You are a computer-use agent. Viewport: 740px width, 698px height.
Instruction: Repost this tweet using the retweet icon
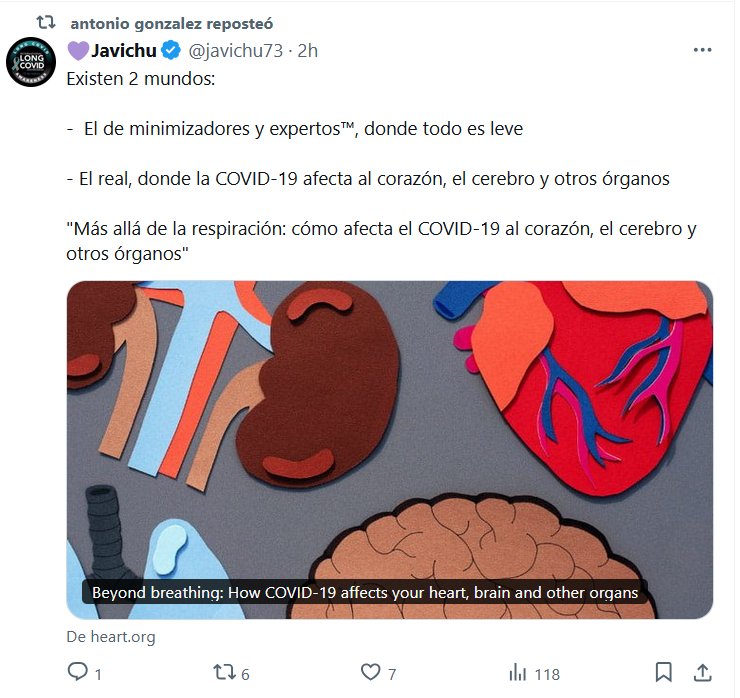222,672
